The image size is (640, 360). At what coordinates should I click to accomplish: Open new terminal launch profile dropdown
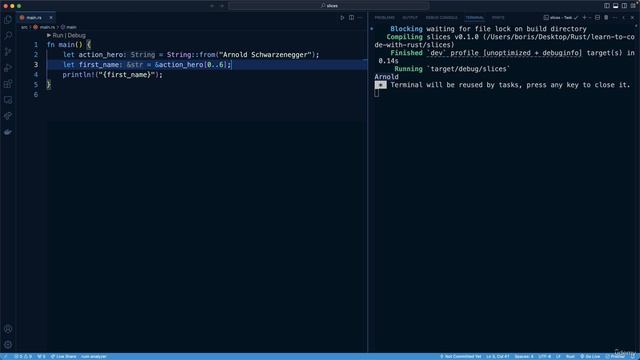tap(590, 18)
